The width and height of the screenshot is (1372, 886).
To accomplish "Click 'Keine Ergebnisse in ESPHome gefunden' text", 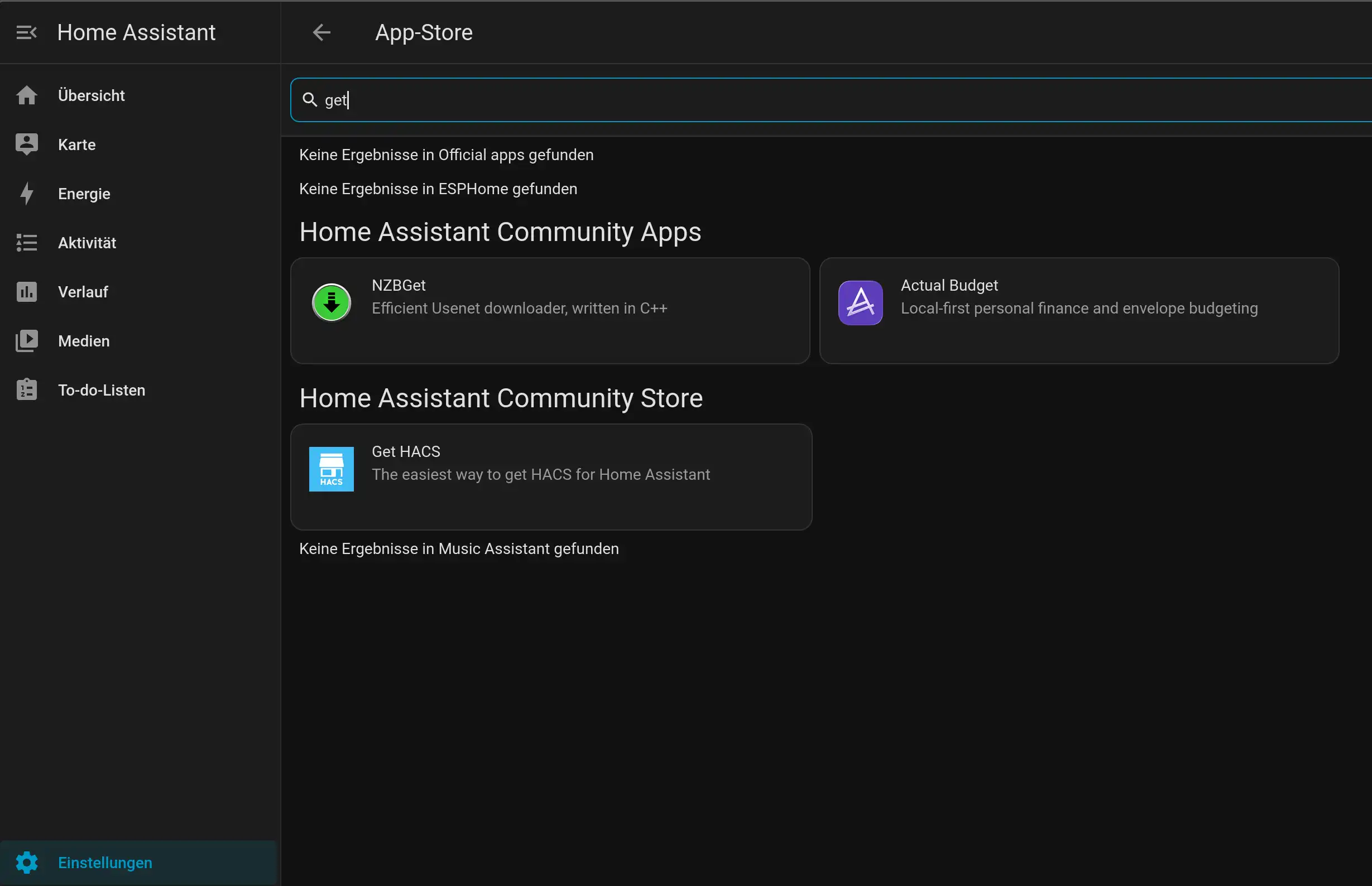I will coord(438,189).
